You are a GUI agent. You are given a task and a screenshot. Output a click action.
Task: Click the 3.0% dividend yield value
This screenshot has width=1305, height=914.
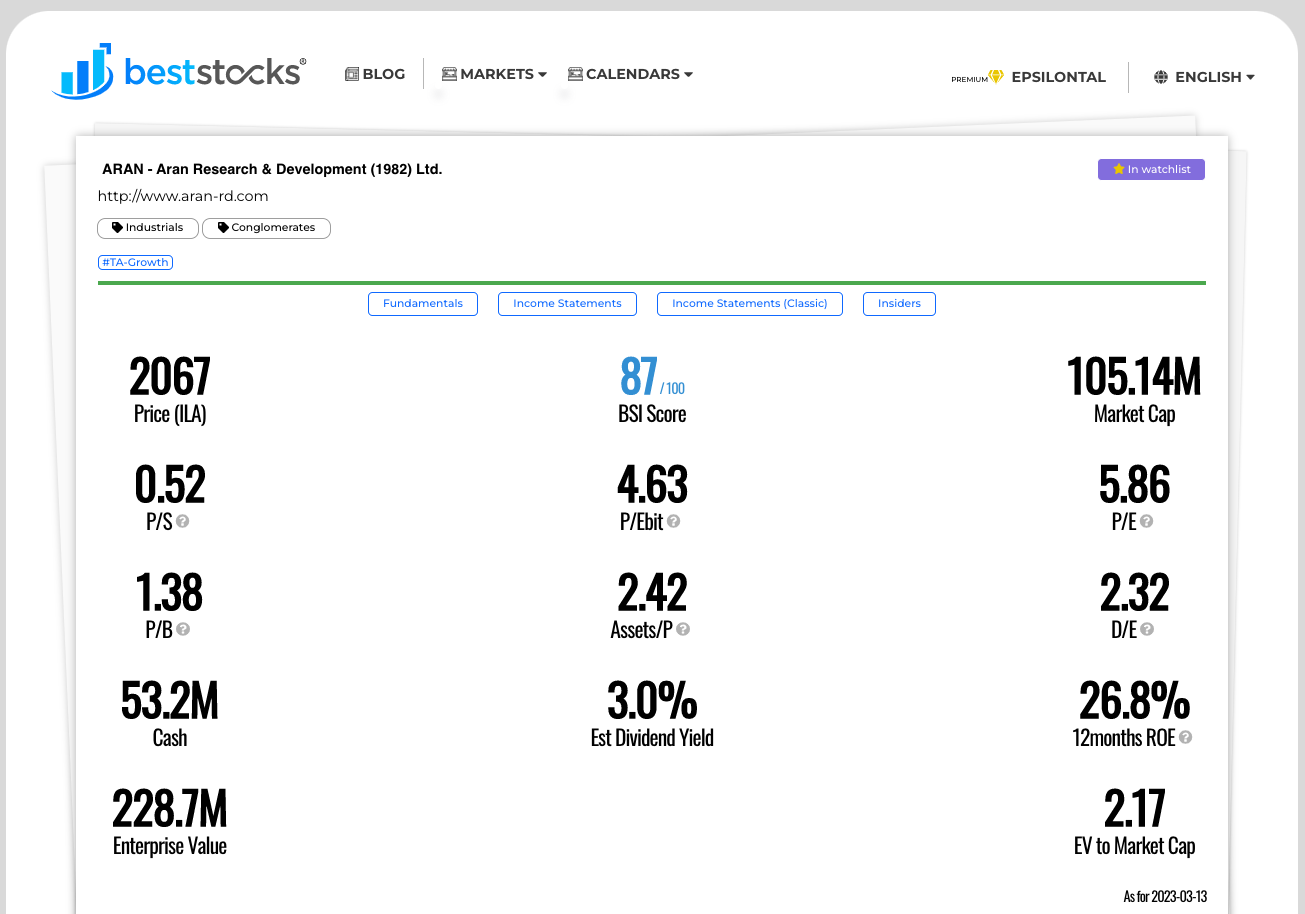click(x=652, y=701)
